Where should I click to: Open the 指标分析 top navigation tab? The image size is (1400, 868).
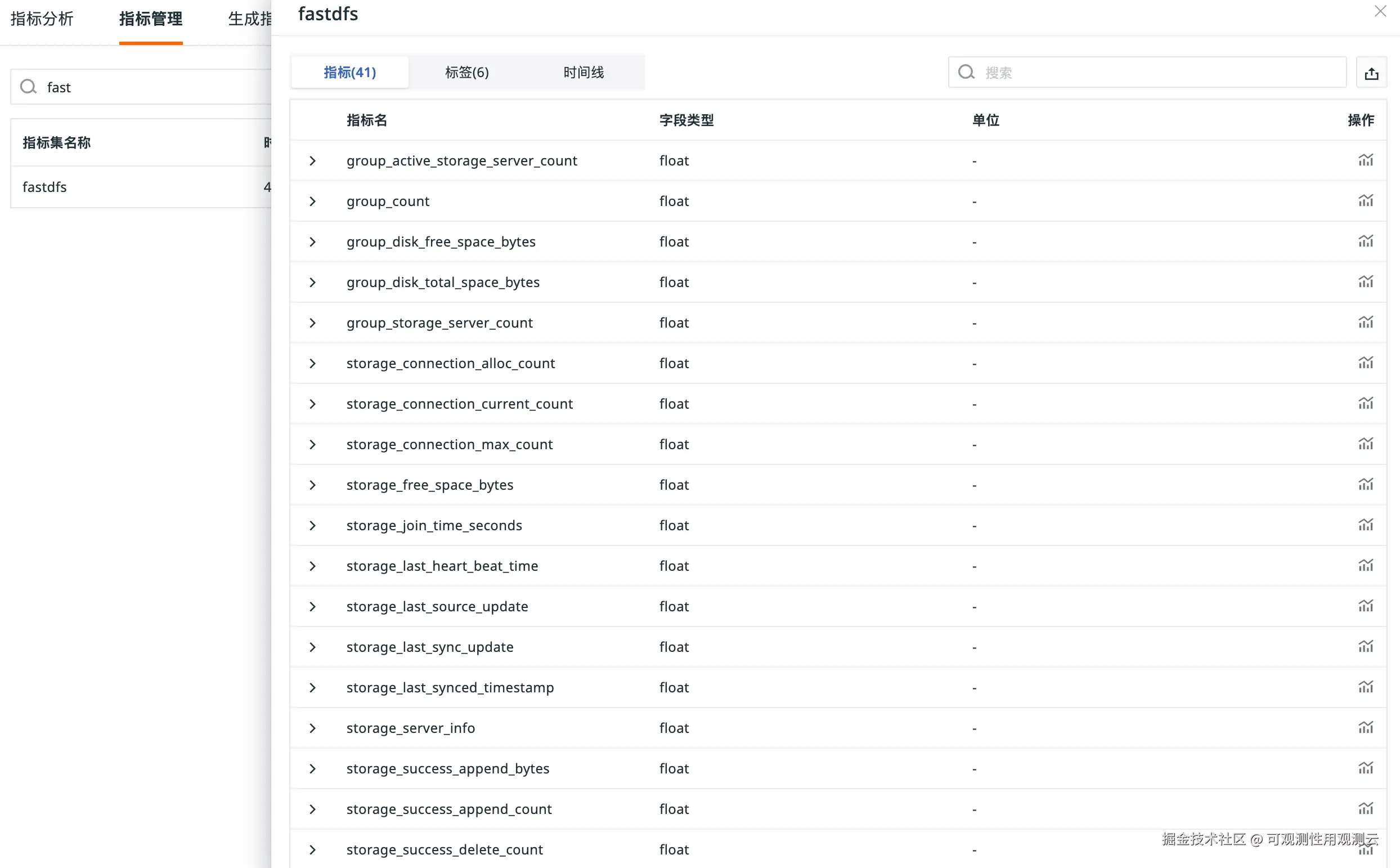(x=42, y=19)
